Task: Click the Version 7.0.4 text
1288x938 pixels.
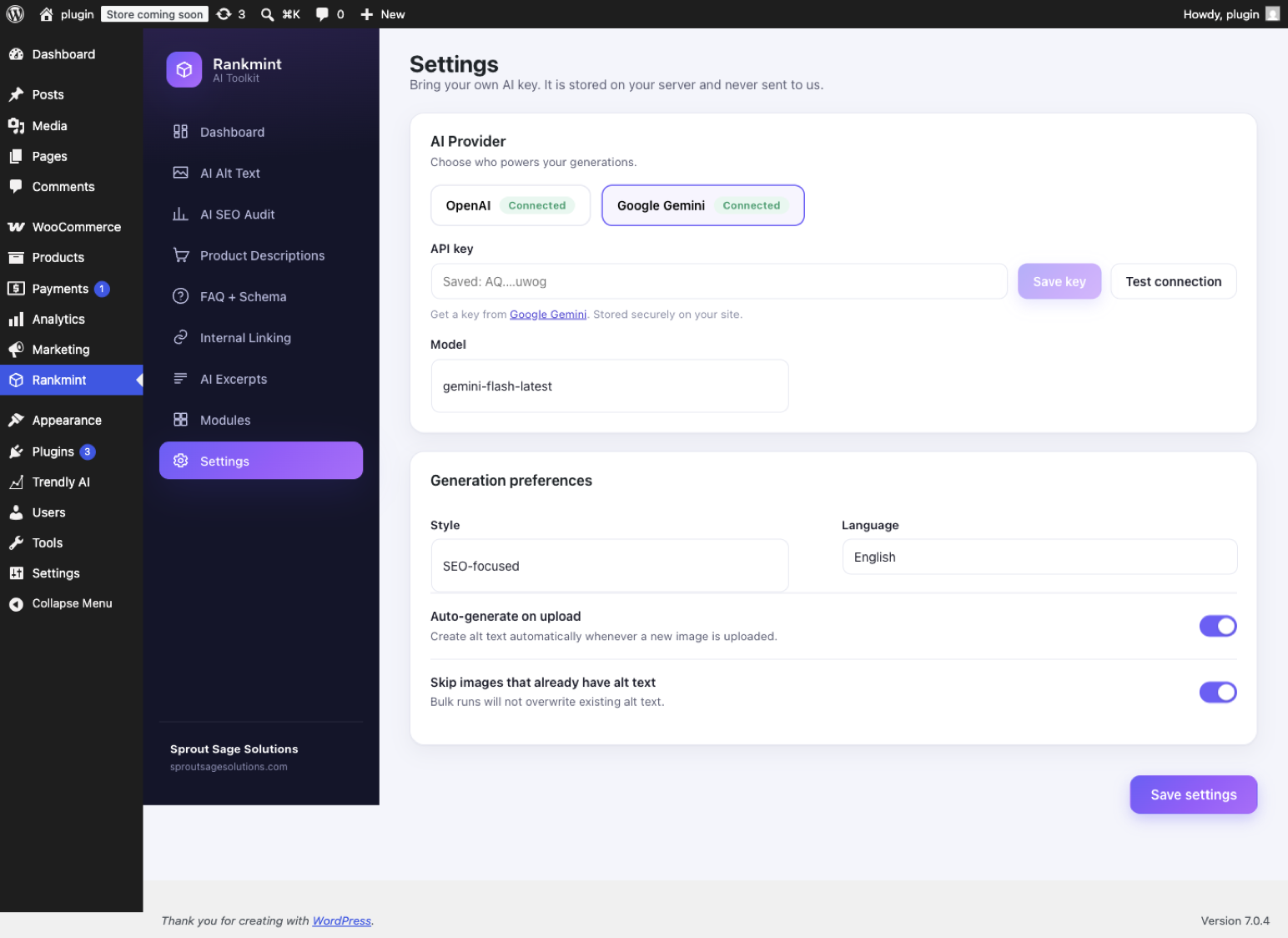Action: point(1235,920)
